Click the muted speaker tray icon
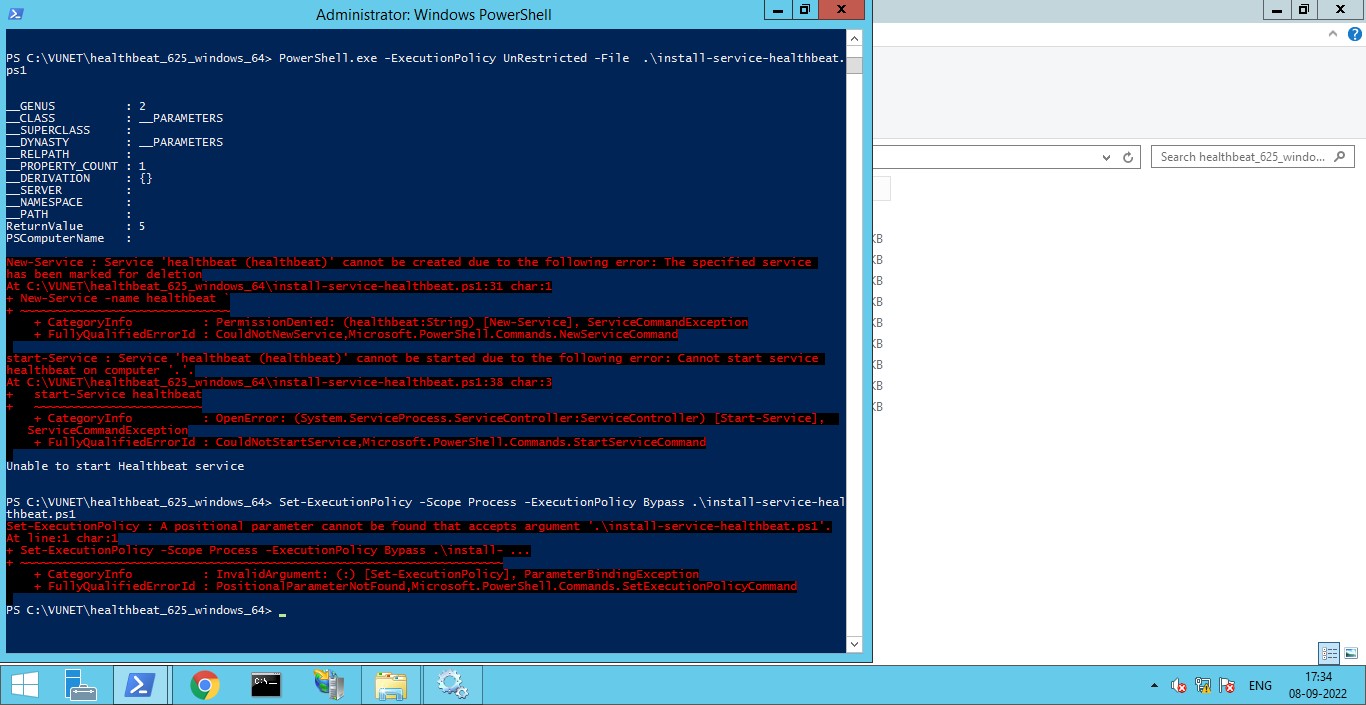The image size is (1366, 705). coord(1179,686)
